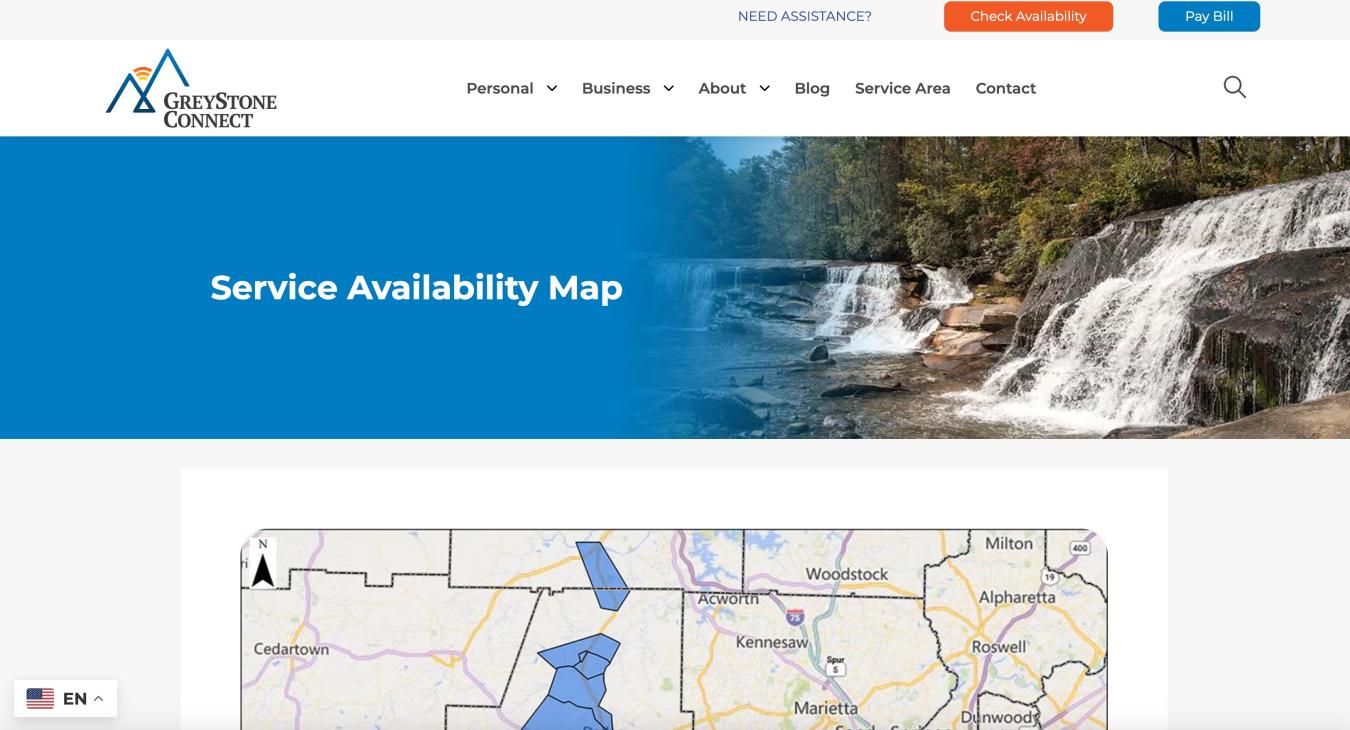Image resolution: width=1350 pixels, height=730 pixels.
Task: Click the Pay Bill button
Action: 1209,16
